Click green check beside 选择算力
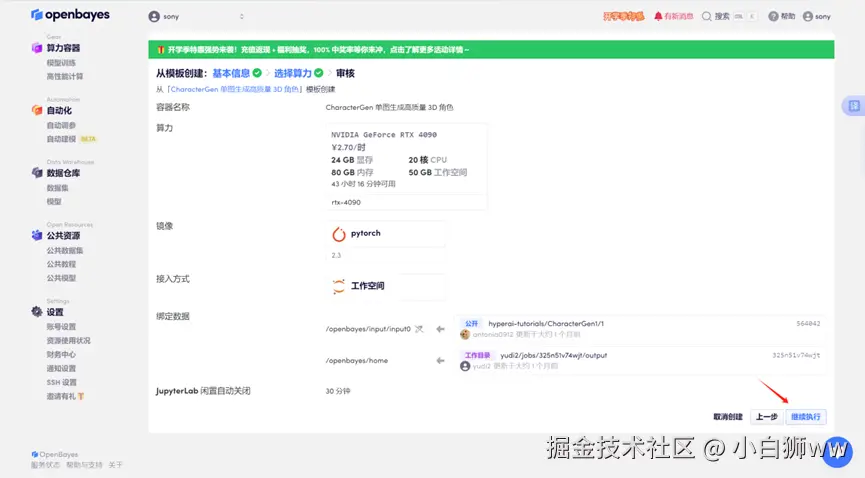Viewport: 865px width, 478px height. (319, 73)
